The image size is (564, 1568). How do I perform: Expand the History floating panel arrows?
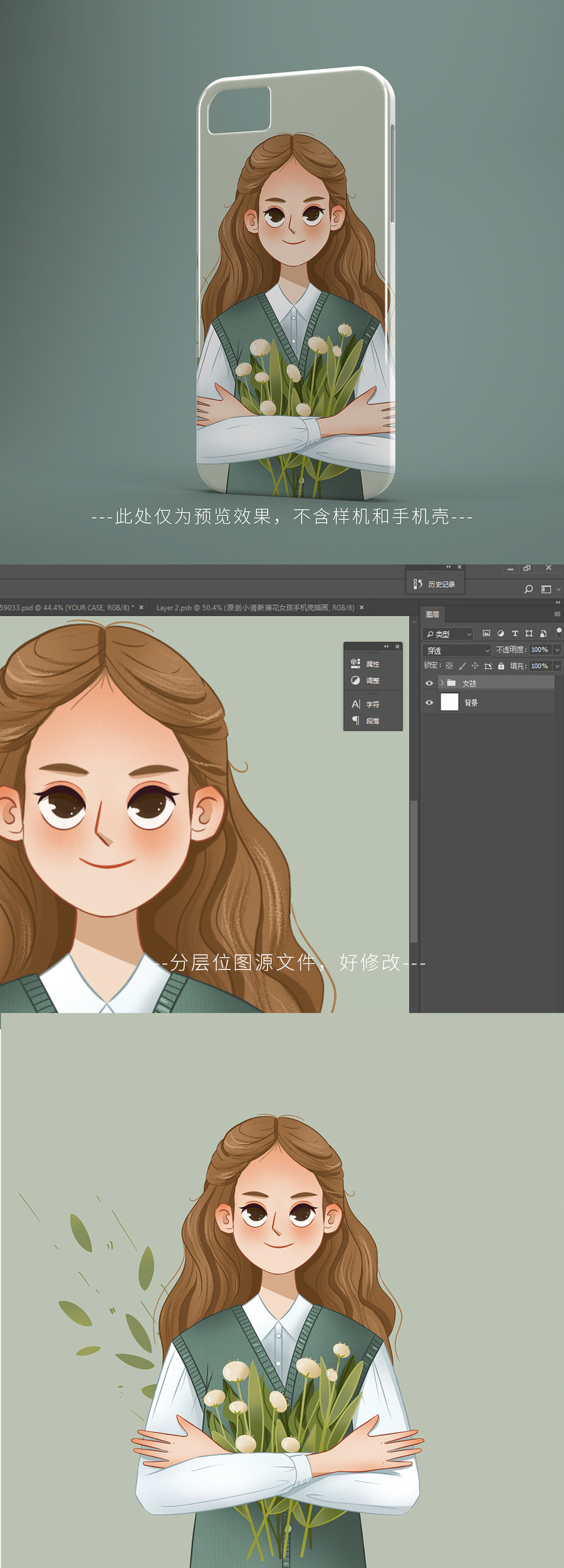(x=448, y=567)
